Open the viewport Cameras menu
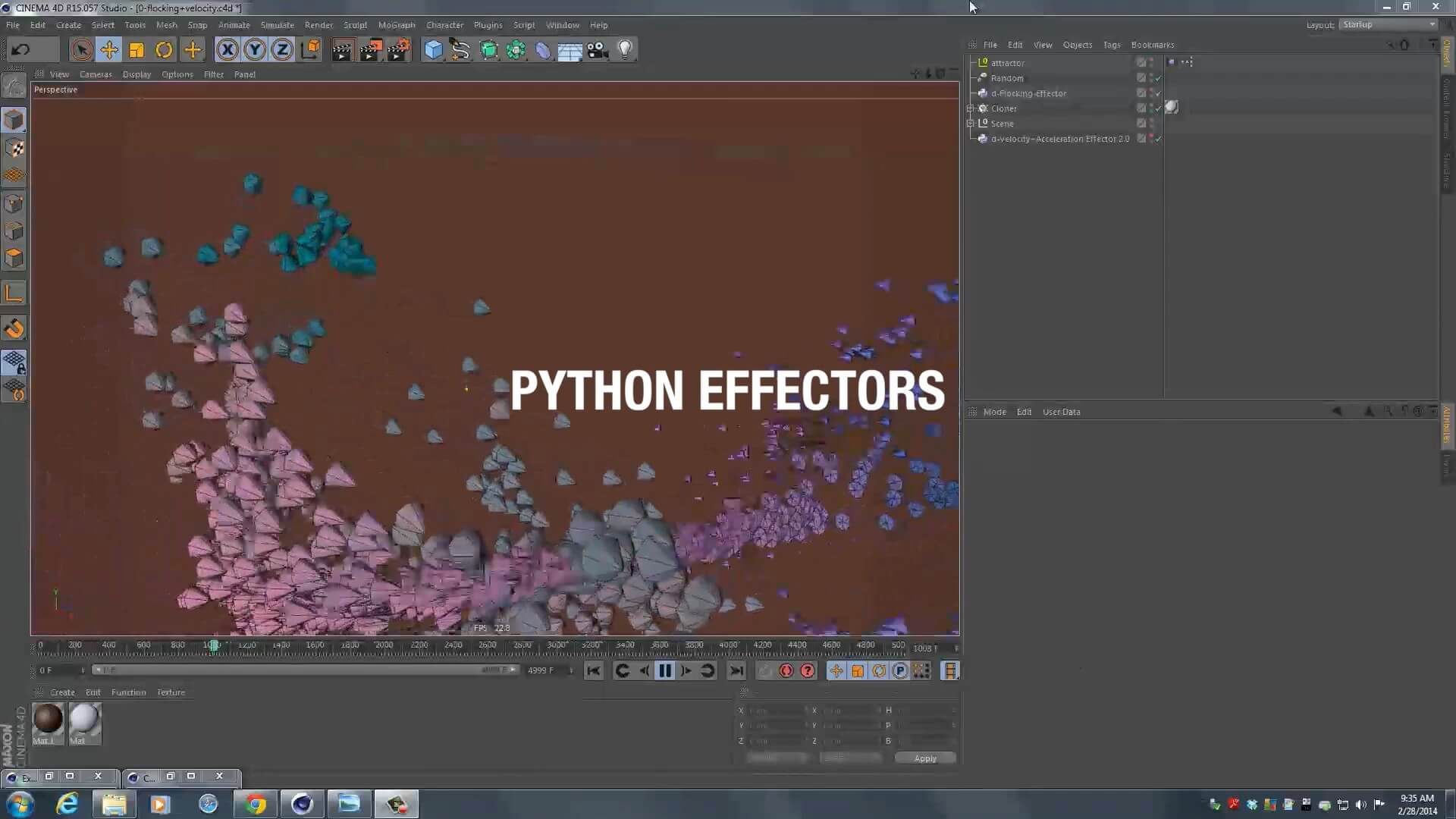Screen dimensions: 1456x819 coord(96,74)
